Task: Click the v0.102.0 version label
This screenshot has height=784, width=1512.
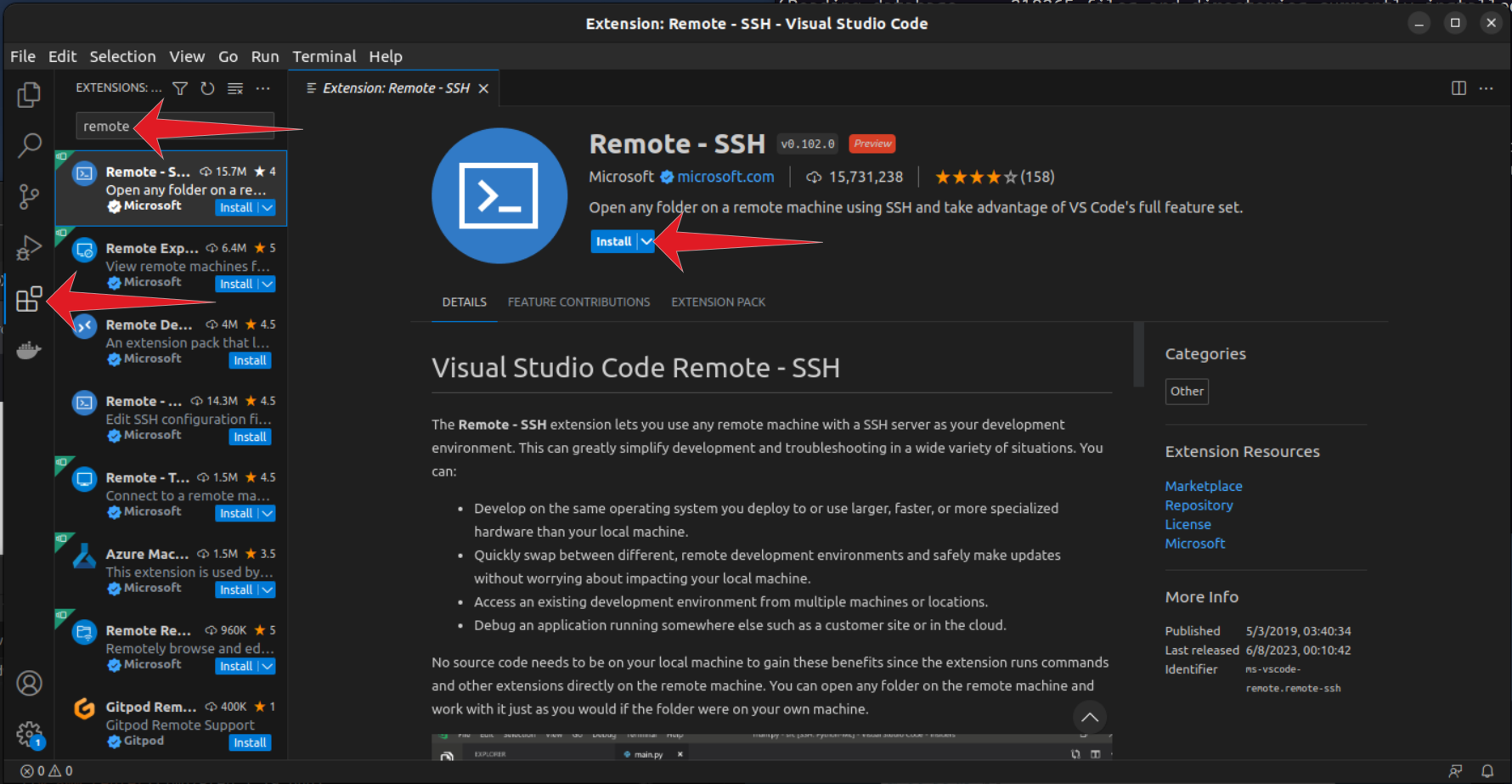Action: pyautogui.click(x=808, y=144)
